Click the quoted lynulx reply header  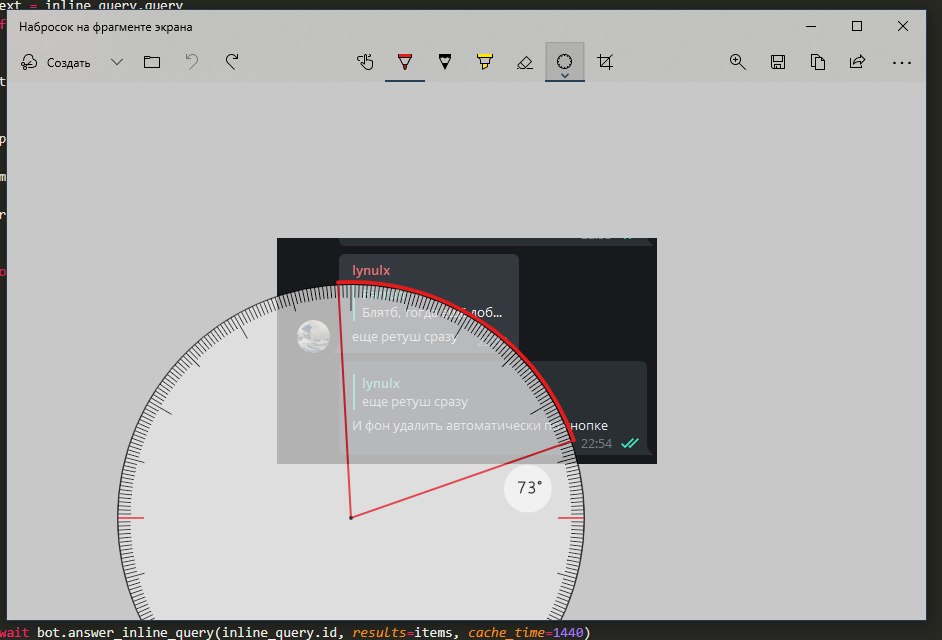pos(381,383)
